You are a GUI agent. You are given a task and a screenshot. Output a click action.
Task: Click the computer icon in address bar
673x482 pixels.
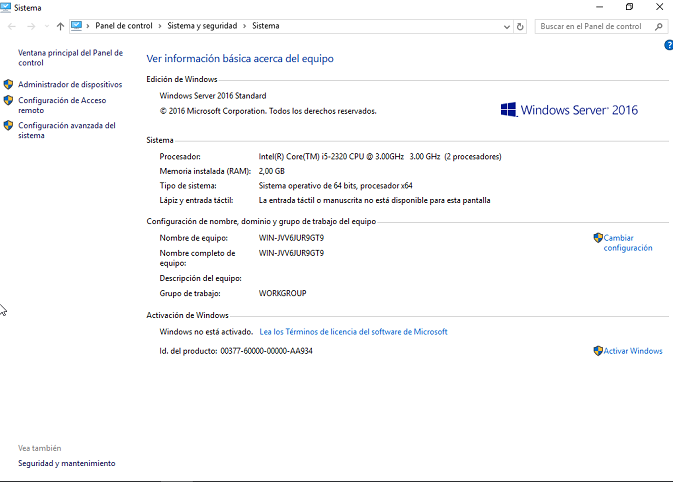click(x=76, y=26)
